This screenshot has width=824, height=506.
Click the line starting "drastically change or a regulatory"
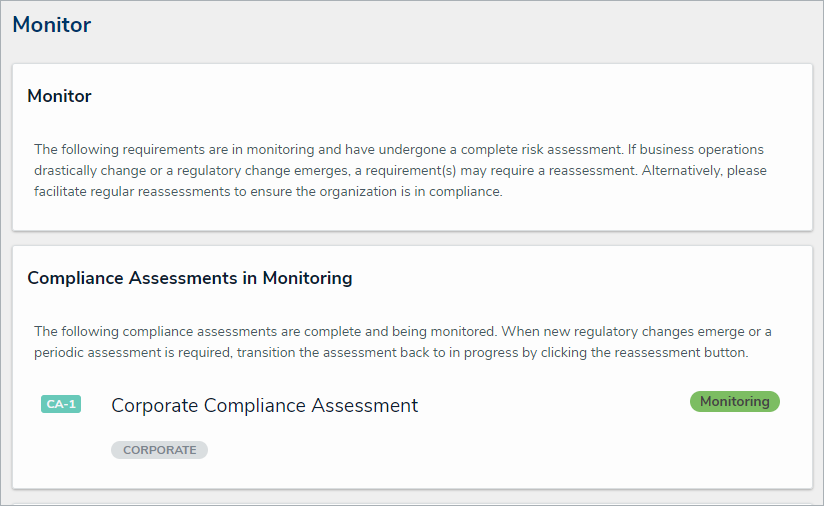point(400,170)
